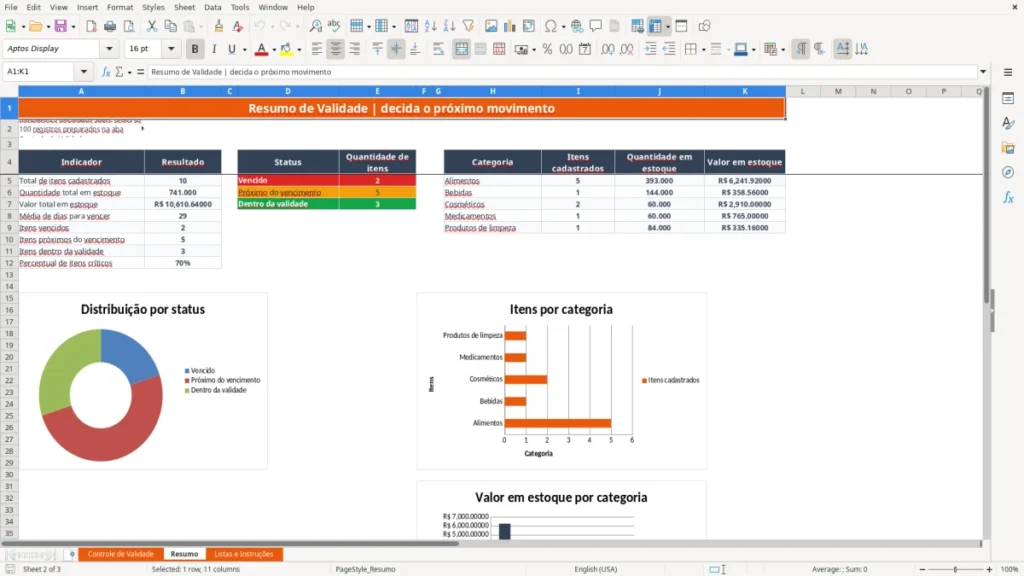This screenshot has height=576, width=1024.
Task: Toggle Center Vertically alignment
Action: 396,49
